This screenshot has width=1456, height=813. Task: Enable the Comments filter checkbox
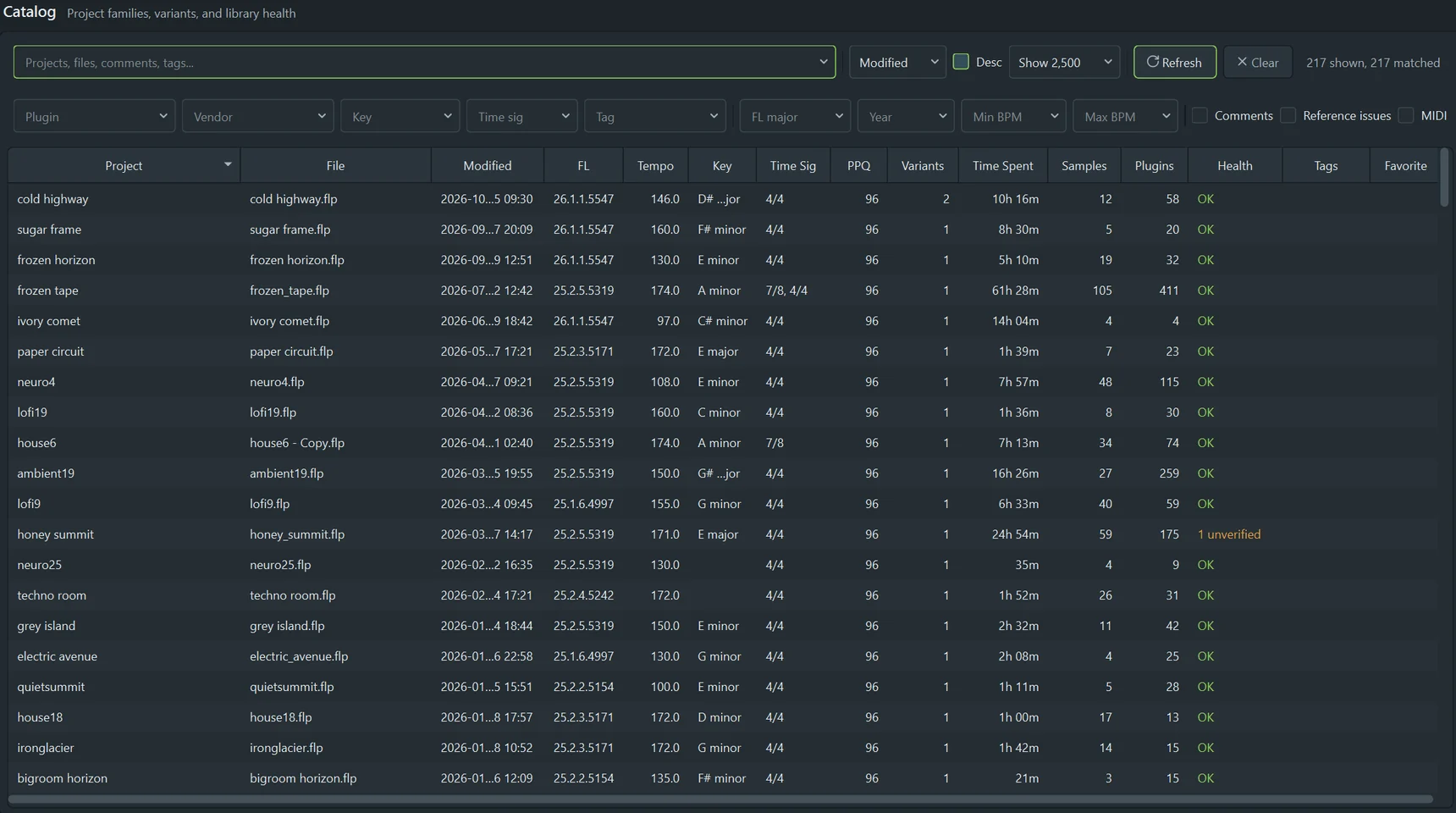click(1200, 115)
